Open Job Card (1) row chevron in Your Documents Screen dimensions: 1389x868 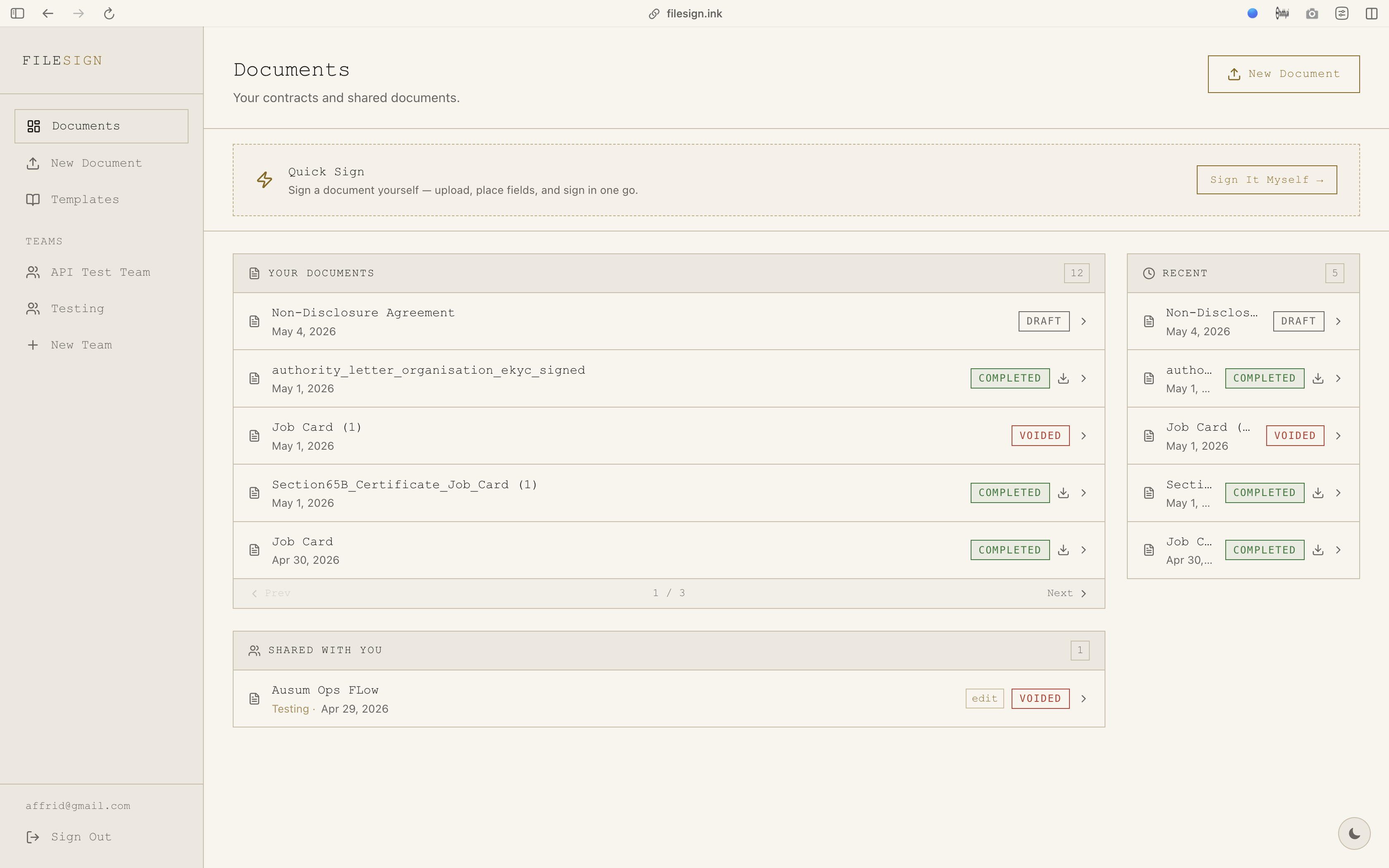tap(1084, 436)
